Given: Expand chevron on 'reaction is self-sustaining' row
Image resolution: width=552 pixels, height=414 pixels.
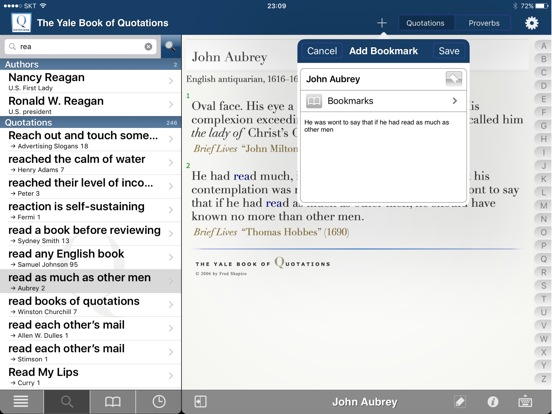Looking at the screenshot, I should point(171,210).
